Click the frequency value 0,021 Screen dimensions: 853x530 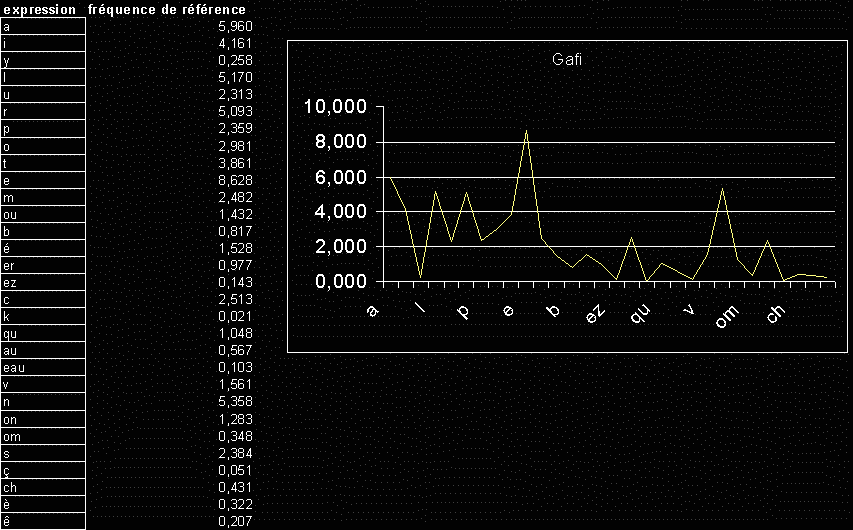235,317
